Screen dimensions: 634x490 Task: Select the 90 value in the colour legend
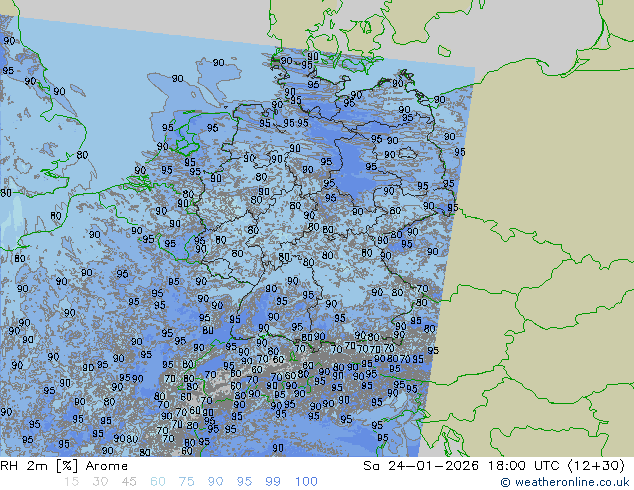click(215, 482)
